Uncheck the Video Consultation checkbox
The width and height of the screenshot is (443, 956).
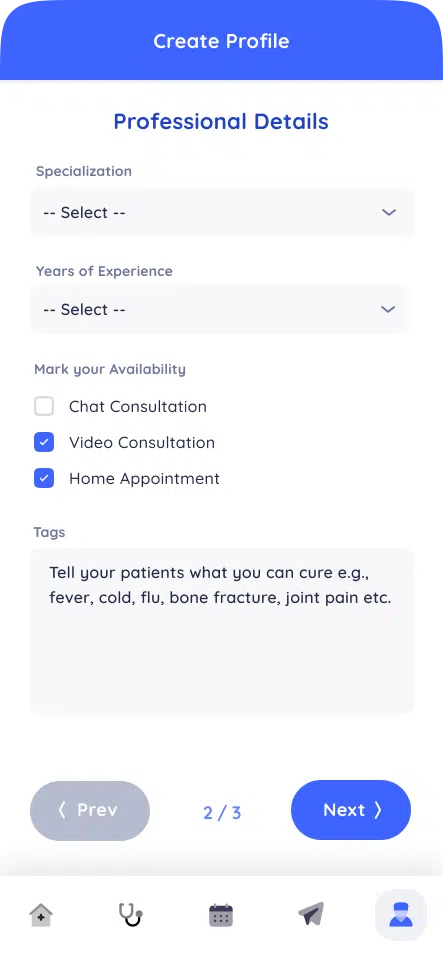click(x=44, y=443)
